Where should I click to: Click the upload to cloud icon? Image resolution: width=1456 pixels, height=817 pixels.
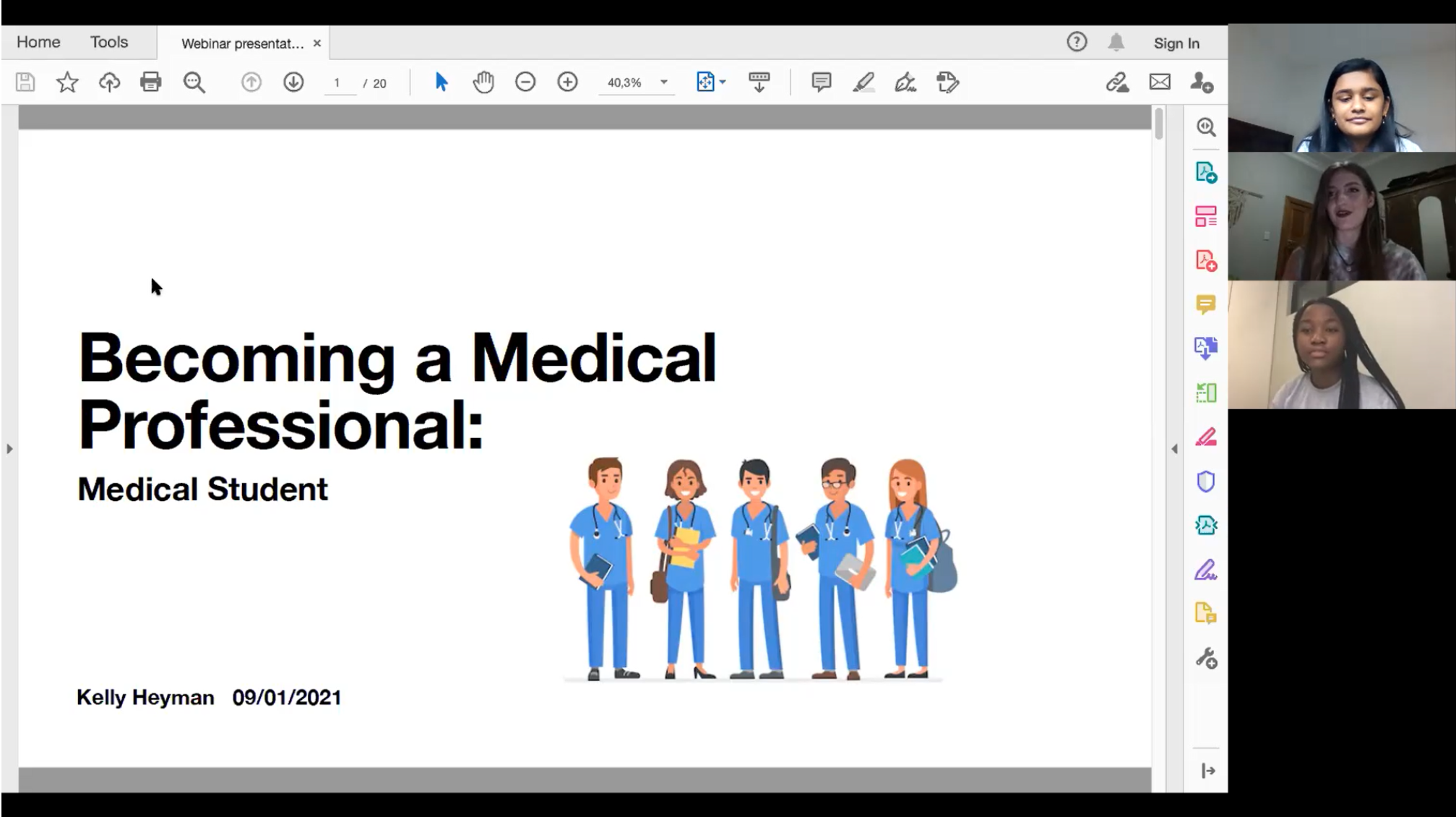(109, 82)
